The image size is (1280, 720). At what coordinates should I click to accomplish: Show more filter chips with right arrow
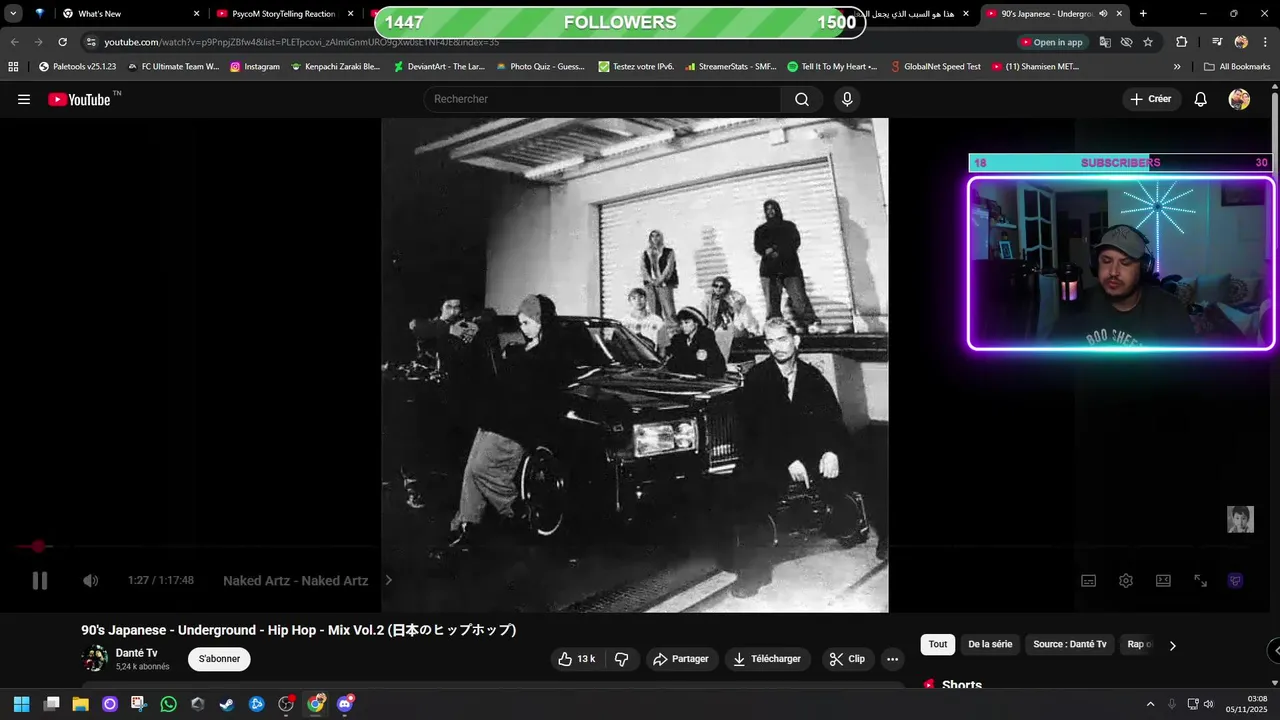1172,645
